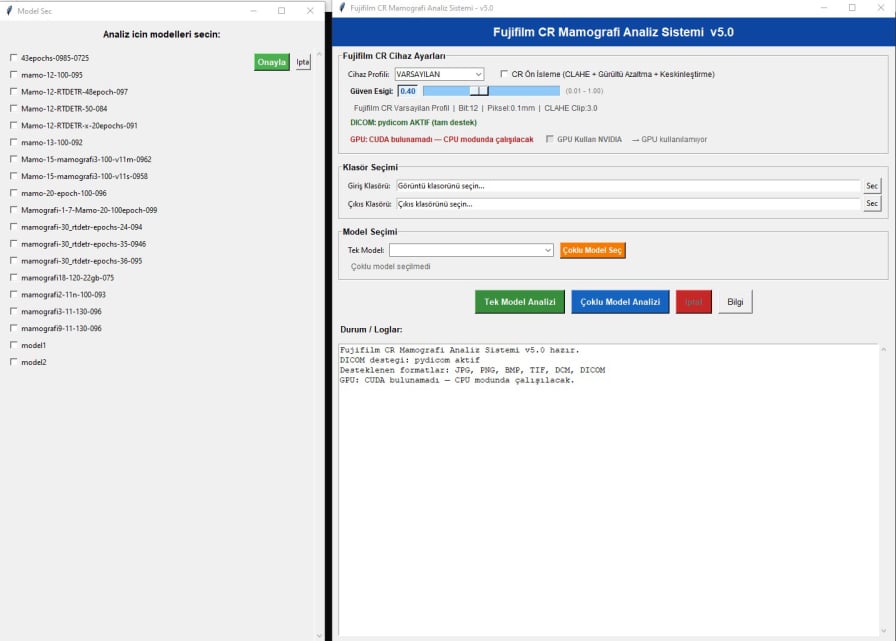
Task: Click the 'Çoklu model seçilmedi' status text
Action: (x=390, y=266)
